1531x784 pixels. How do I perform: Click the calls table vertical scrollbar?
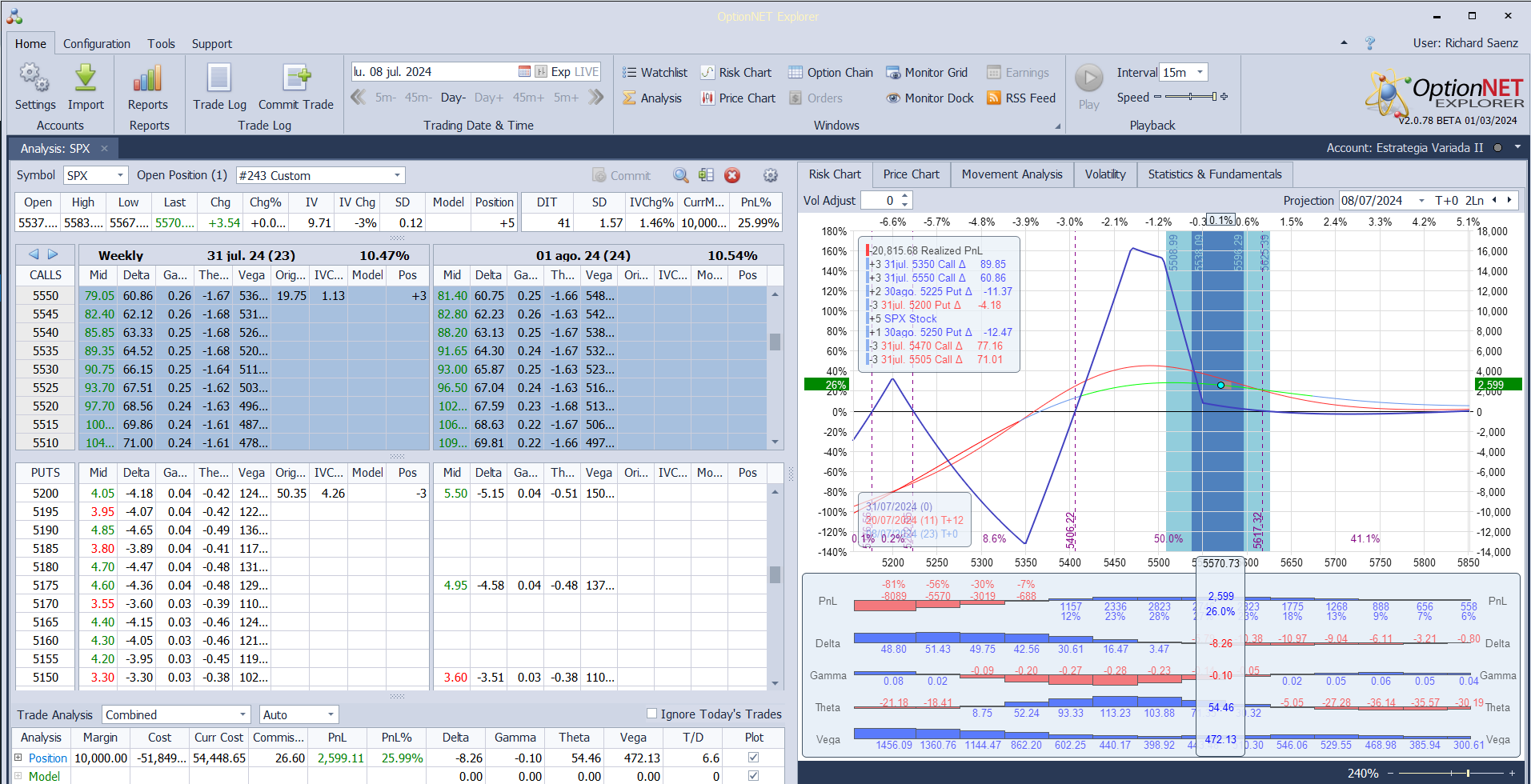775,368
